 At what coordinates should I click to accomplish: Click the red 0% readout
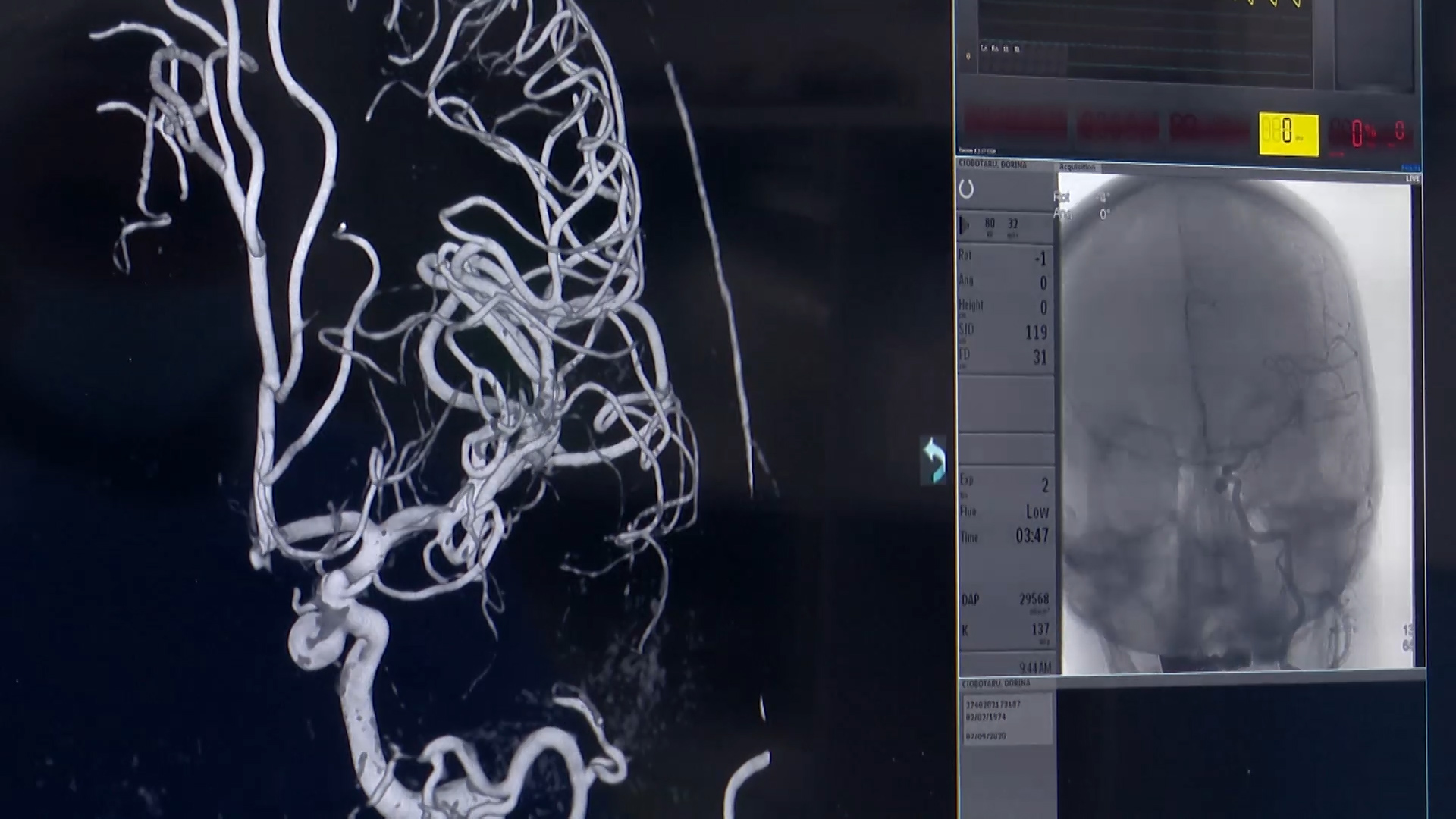[x=1360, y=133]
